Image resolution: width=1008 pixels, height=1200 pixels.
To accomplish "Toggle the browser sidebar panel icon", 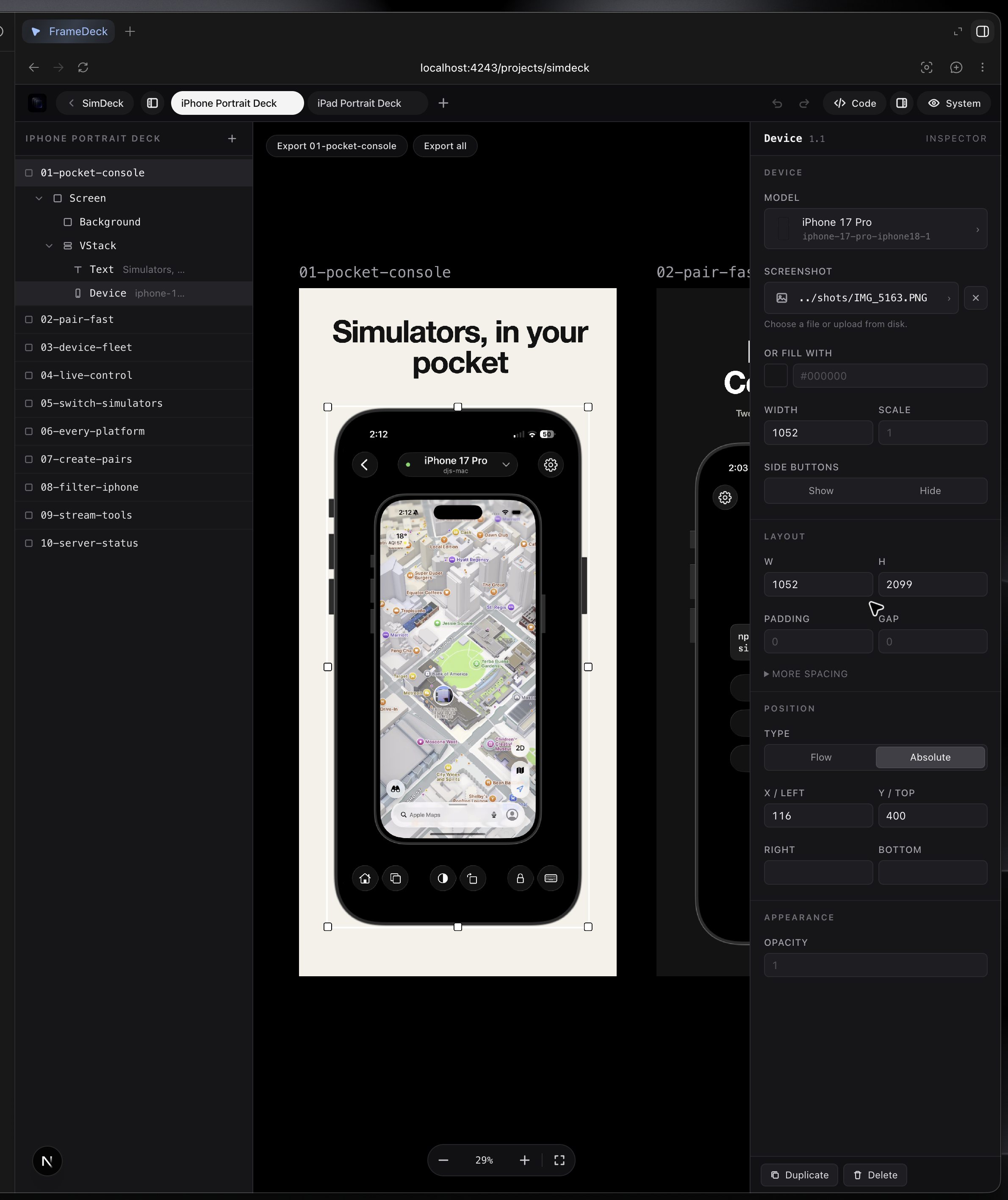I will (x=982, y=31).
